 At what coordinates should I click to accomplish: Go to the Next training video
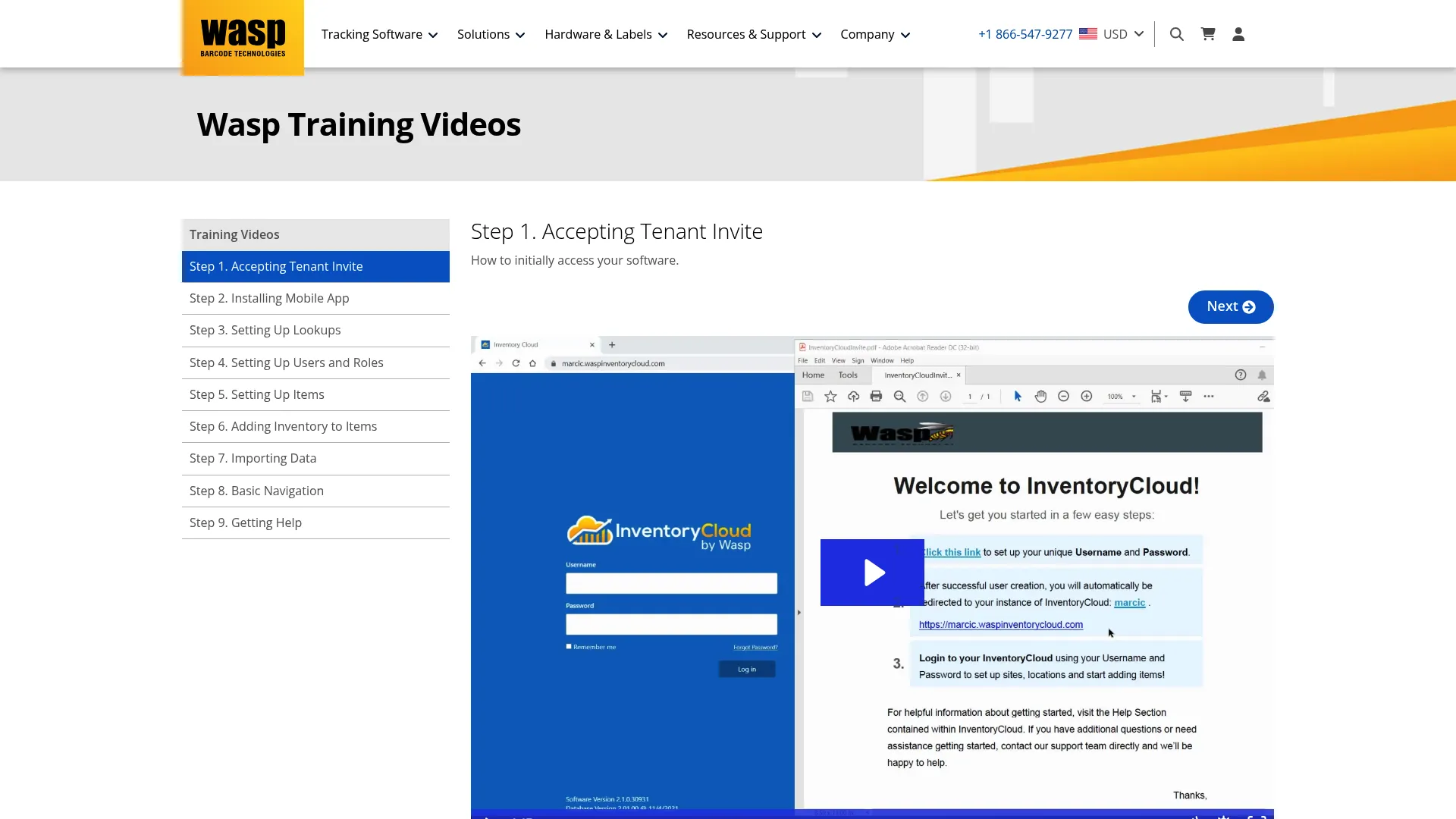point(1231,306)
